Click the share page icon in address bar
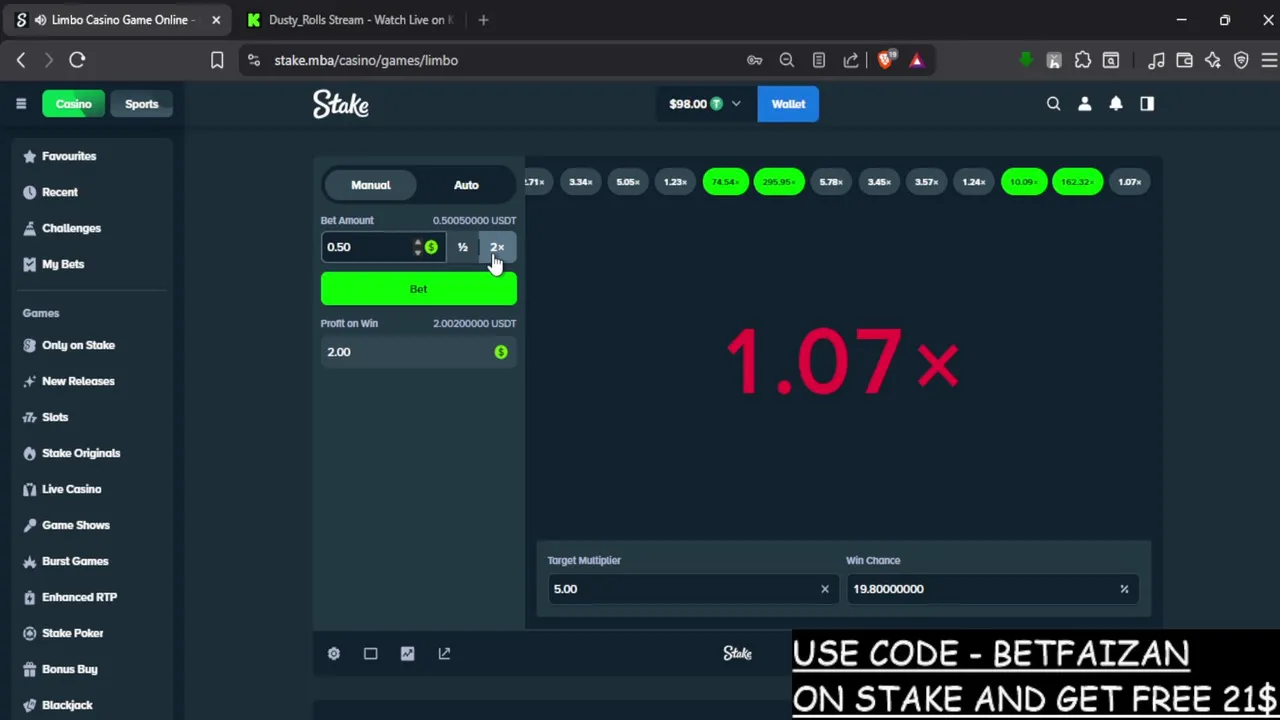1280x720 pixels. point(851,60)
